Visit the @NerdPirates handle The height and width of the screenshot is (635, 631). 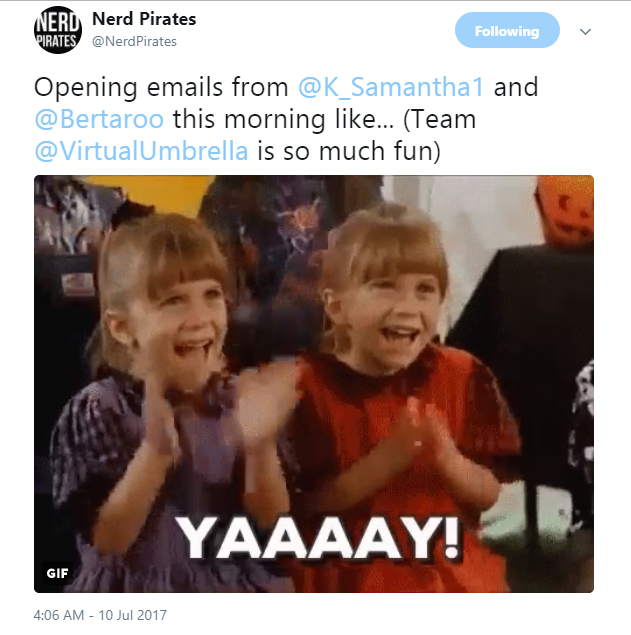tap(134, 41)
